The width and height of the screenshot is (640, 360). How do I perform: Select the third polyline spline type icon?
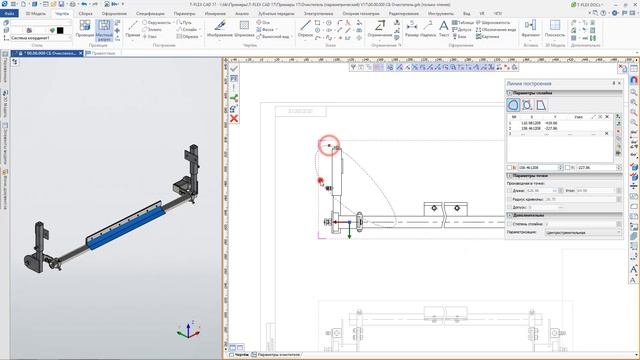(x=541, y=105)
